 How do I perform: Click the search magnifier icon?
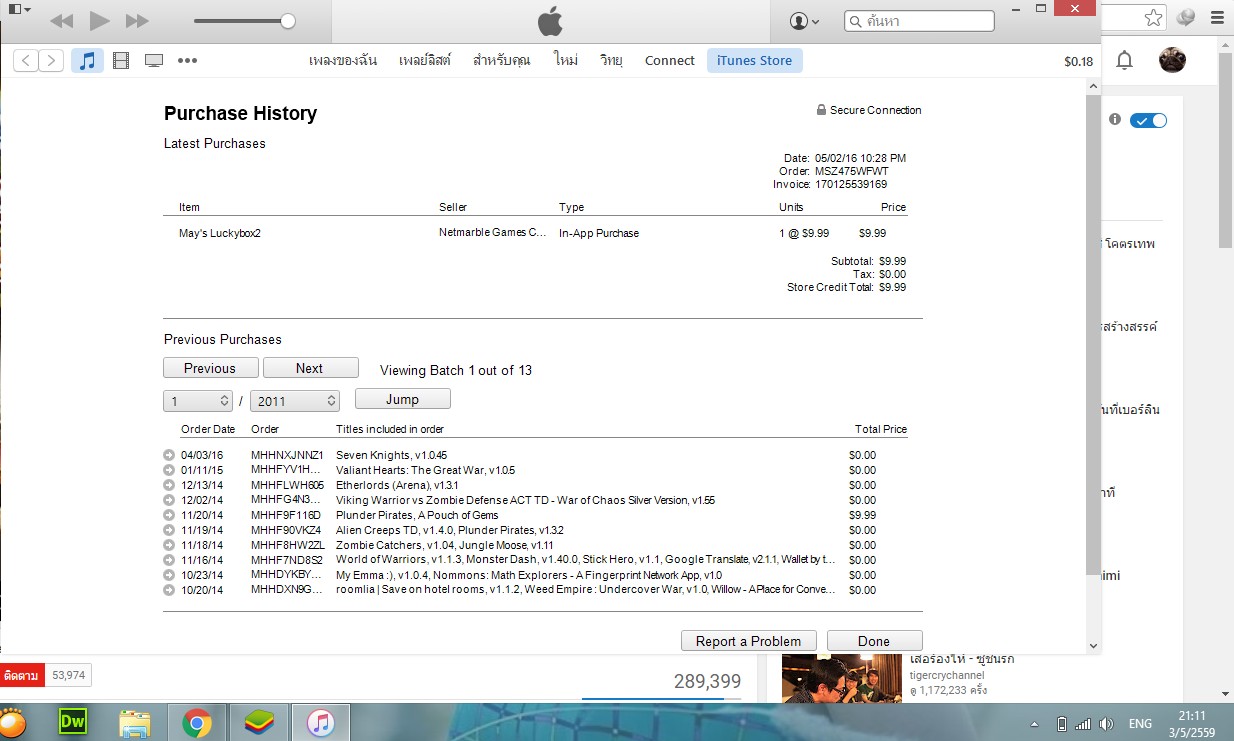click(855, 20)
